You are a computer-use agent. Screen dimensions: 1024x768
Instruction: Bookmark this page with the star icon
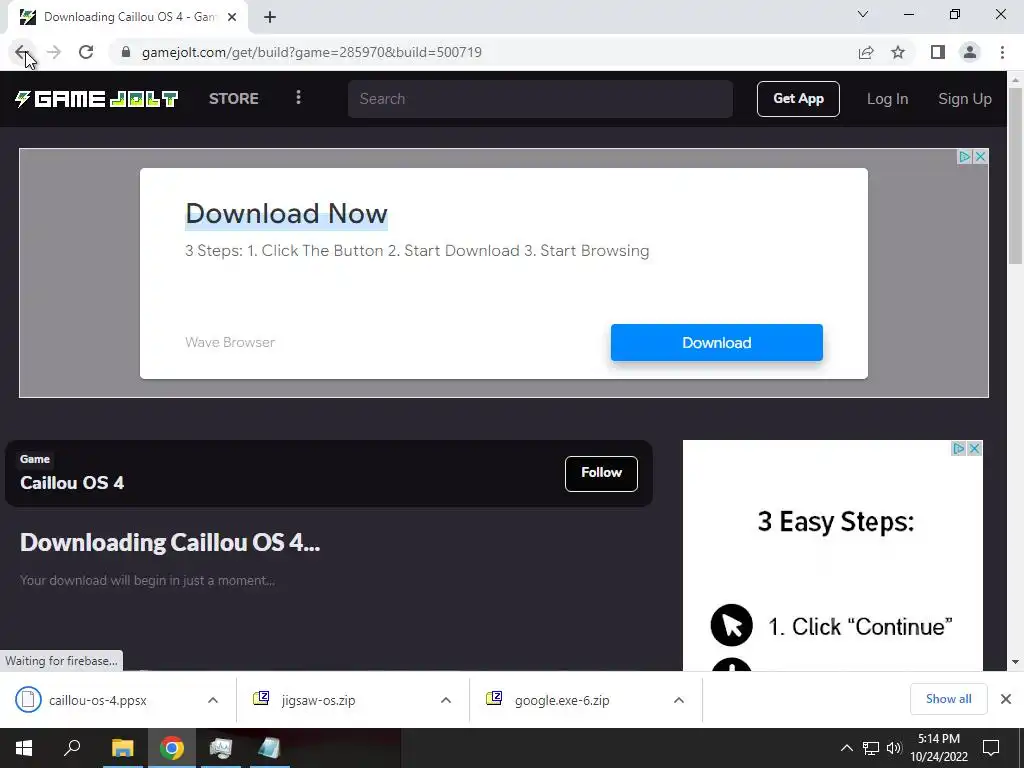pos(898,52)
